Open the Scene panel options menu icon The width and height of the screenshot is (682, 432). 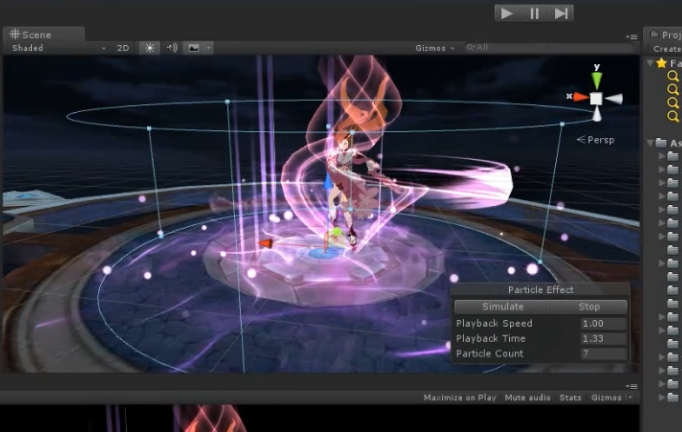click(x=632, y=37)
